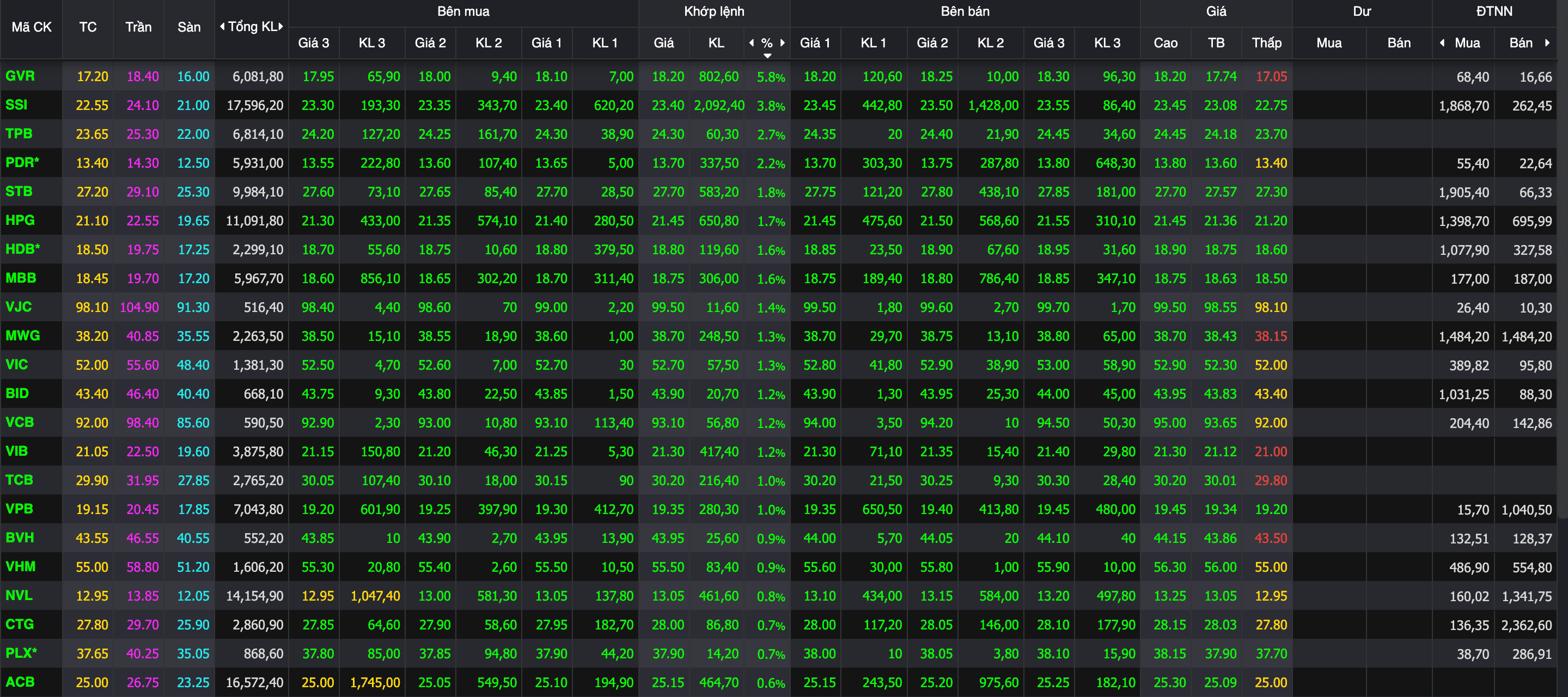
Task: Open BVH ticker symbol
Action: [20, 537]
